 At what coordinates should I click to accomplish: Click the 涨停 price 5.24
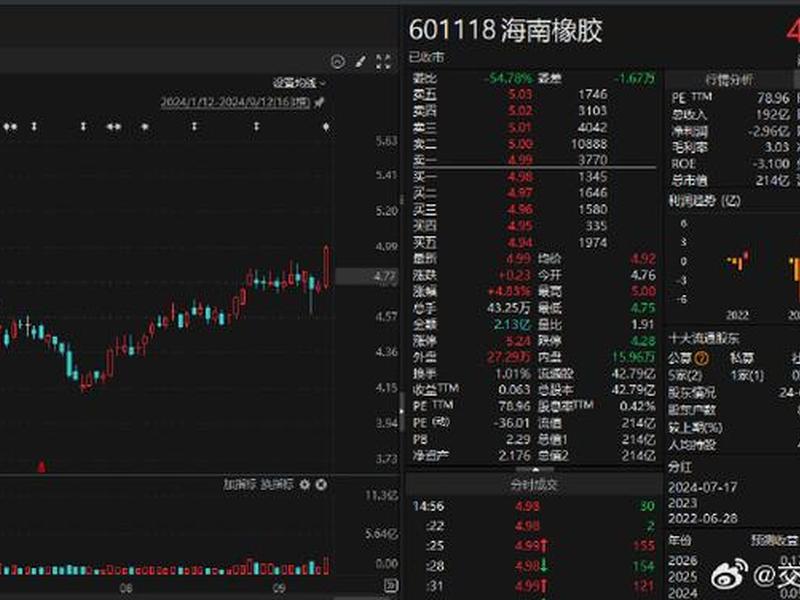point(520,341)
